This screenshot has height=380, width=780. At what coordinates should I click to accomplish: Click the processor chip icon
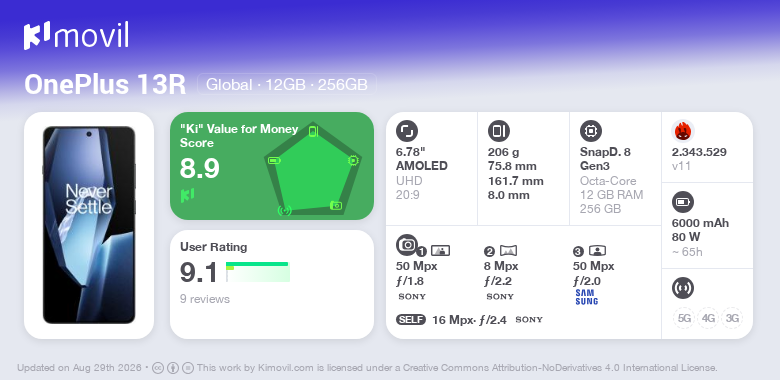coord(590,131)
